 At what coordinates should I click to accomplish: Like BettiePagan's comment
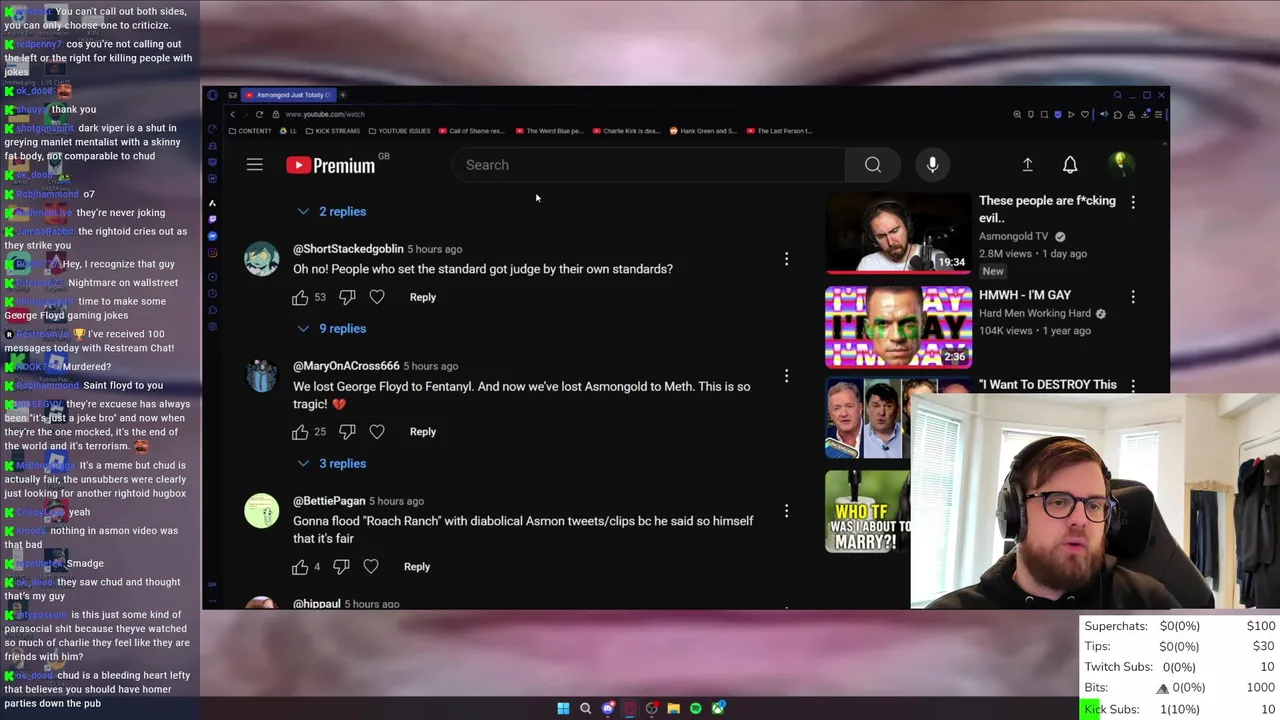point(300,567)
